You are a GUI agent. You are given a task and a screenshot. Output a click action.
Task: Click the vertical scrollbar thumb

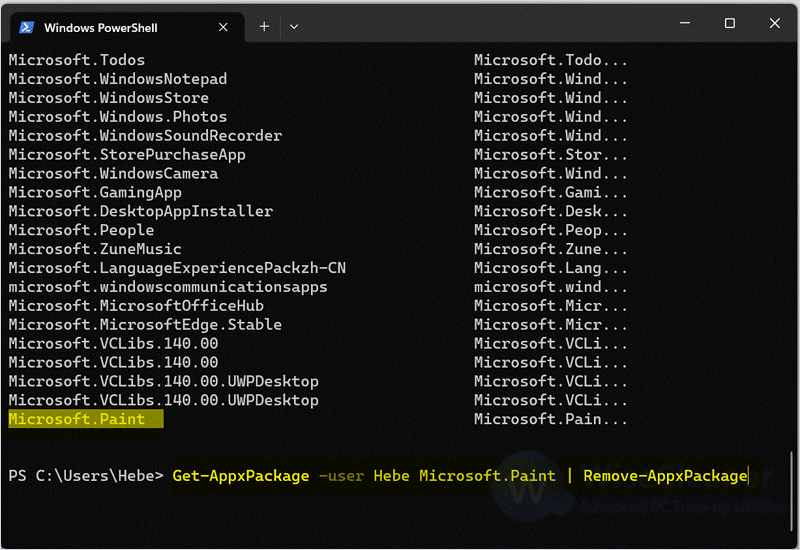(x=791, y=489)
